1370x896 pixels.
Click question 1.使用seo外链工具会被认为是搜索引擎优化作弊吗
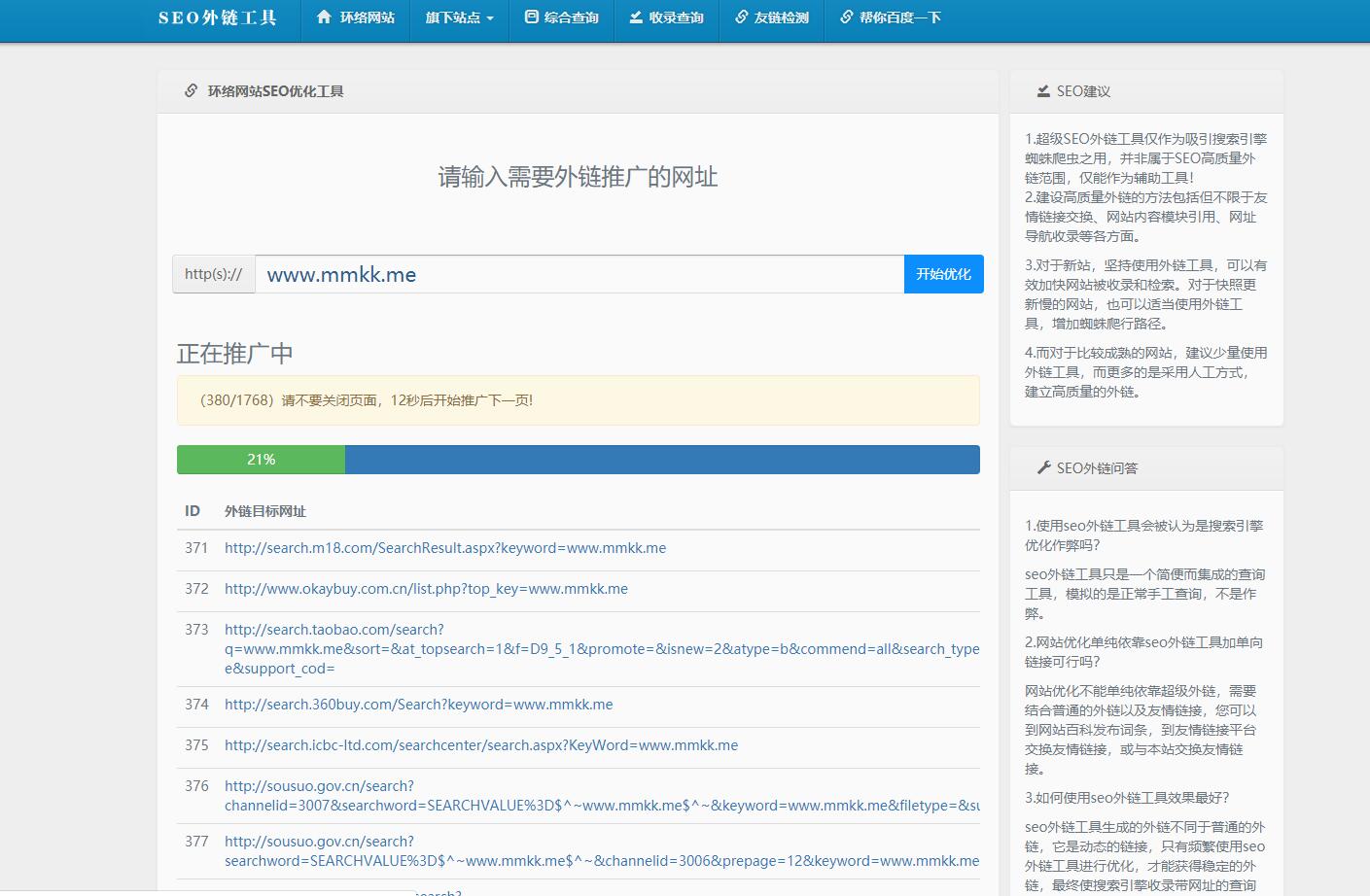[1143, 535]
